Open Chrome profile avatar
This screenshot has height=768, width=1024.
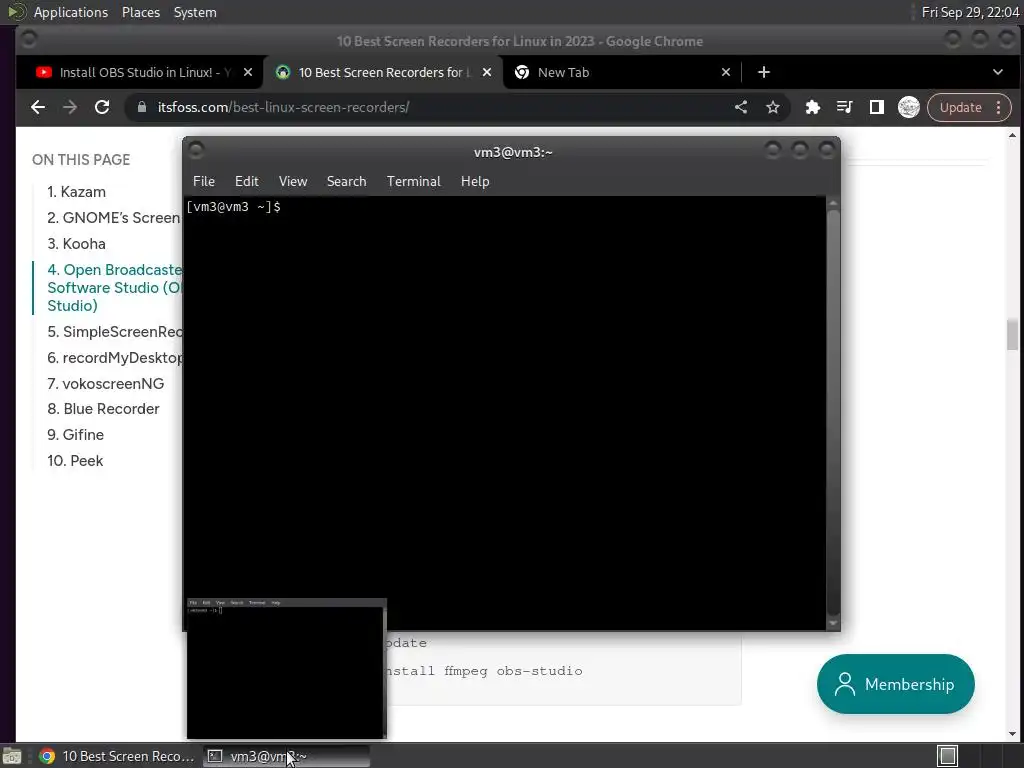tap(908, 107)
